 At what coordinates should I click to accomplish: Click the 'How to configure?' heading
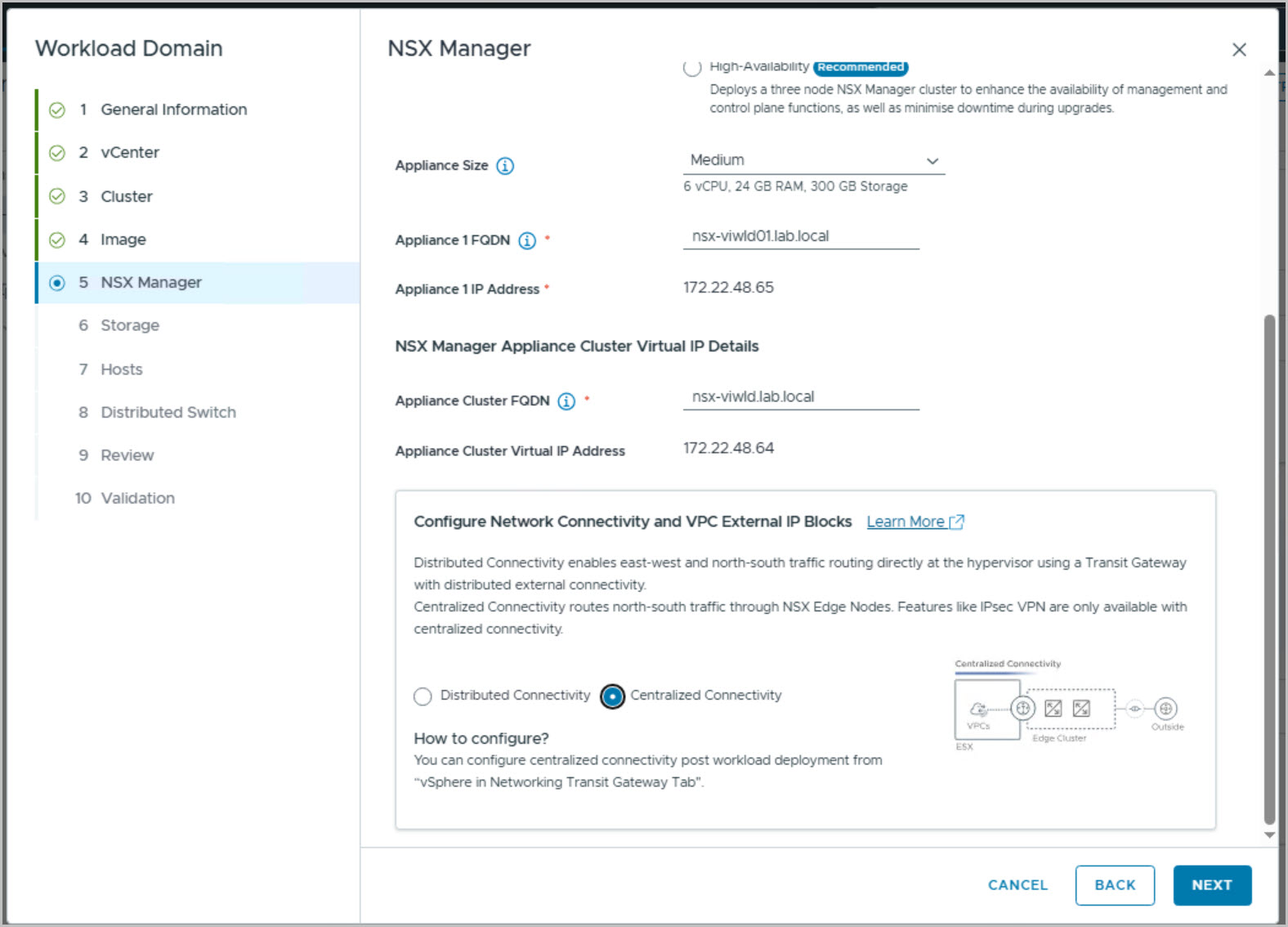(x=481, y=739)
